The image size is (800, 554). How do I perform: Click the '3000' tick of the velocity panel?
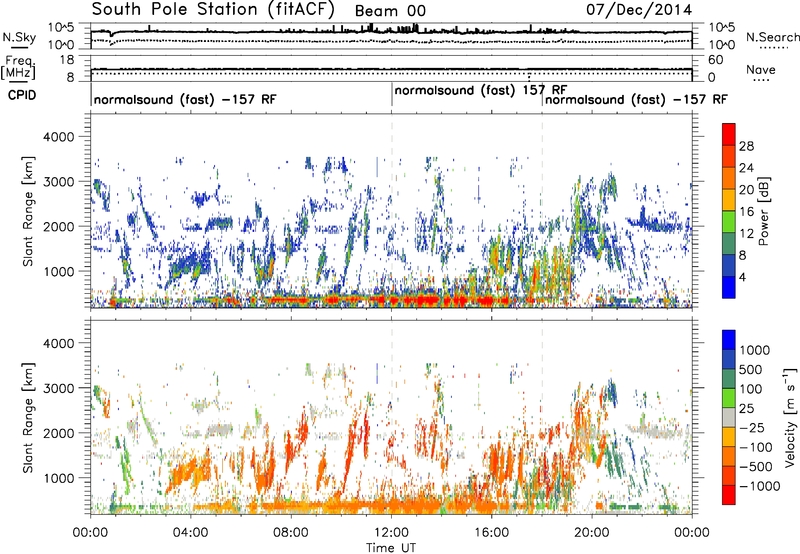(58, 388)
